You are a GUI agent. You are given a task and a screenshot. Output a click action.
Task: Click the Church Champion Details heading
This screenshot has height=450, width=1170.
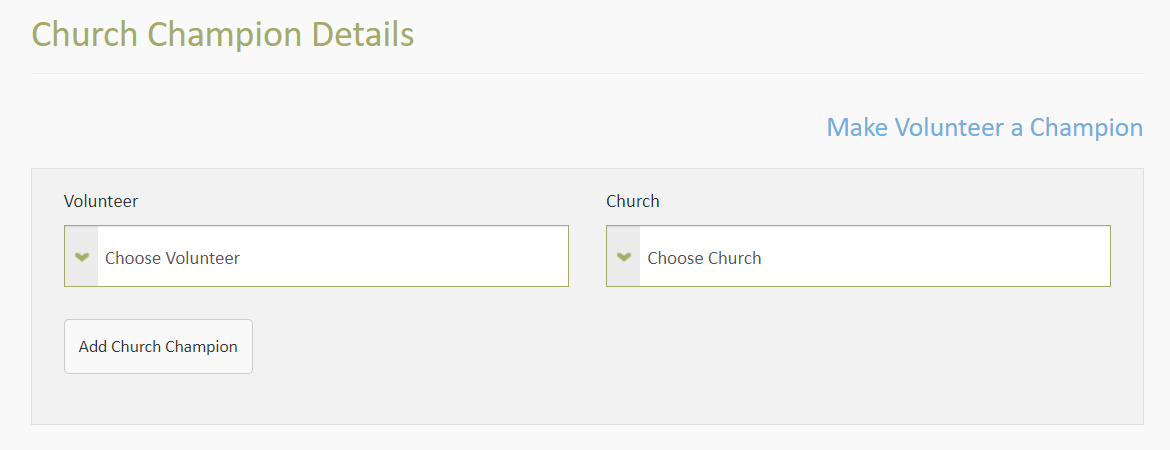[222, 34]
